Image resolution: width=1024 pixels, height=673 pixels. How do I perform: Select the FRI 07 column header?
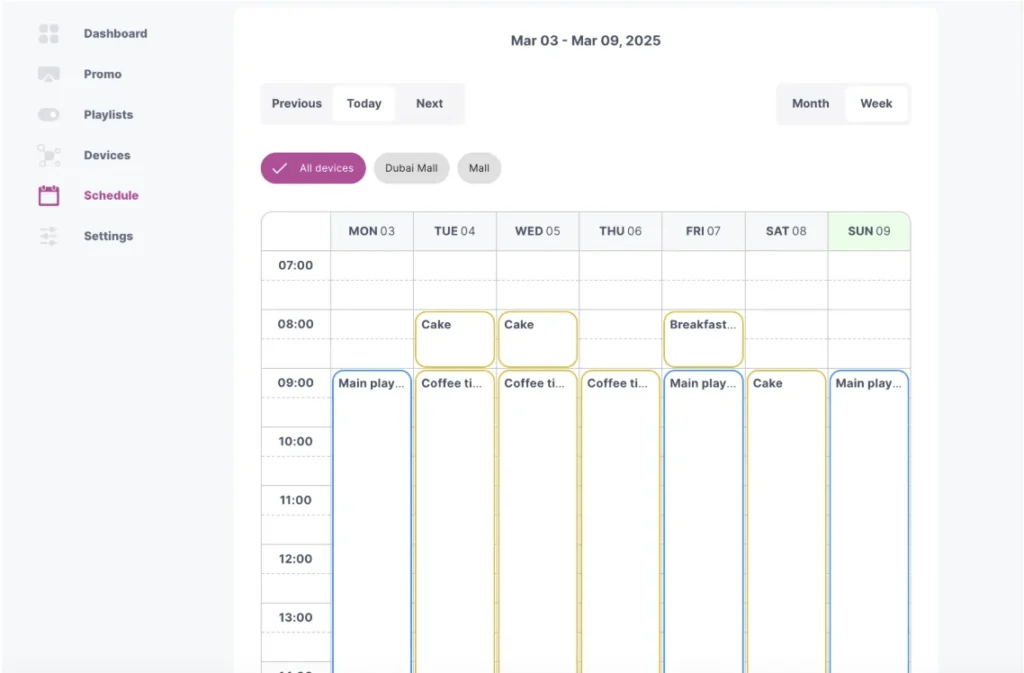click(x=703, y=231)
